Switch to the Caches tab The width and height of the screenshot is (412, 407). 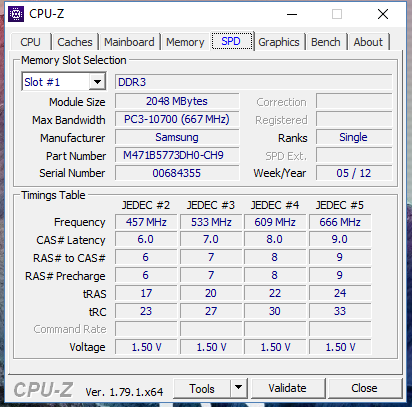point(75,42)
